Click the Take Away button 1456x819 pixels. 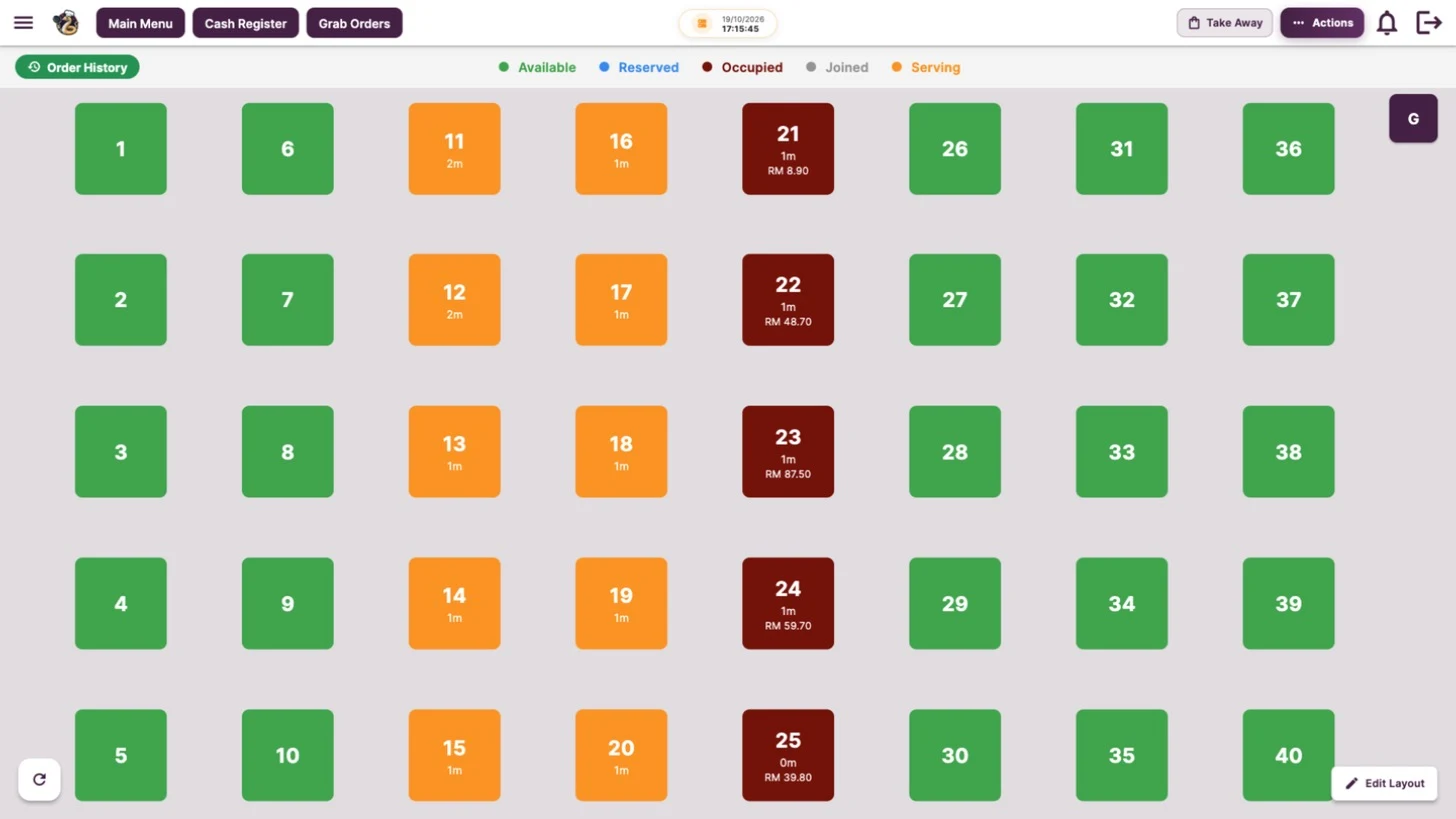pos(1225,23)
